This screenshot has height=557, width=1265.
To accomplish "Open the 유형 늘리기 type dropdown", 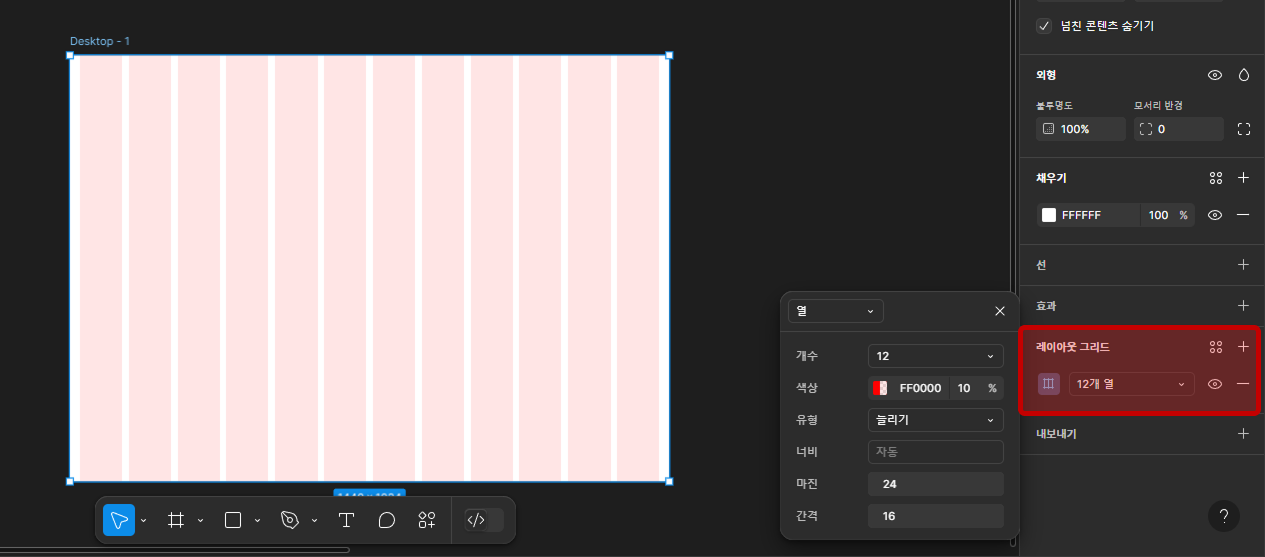I will pyautogui.click(x=936, y=420).
